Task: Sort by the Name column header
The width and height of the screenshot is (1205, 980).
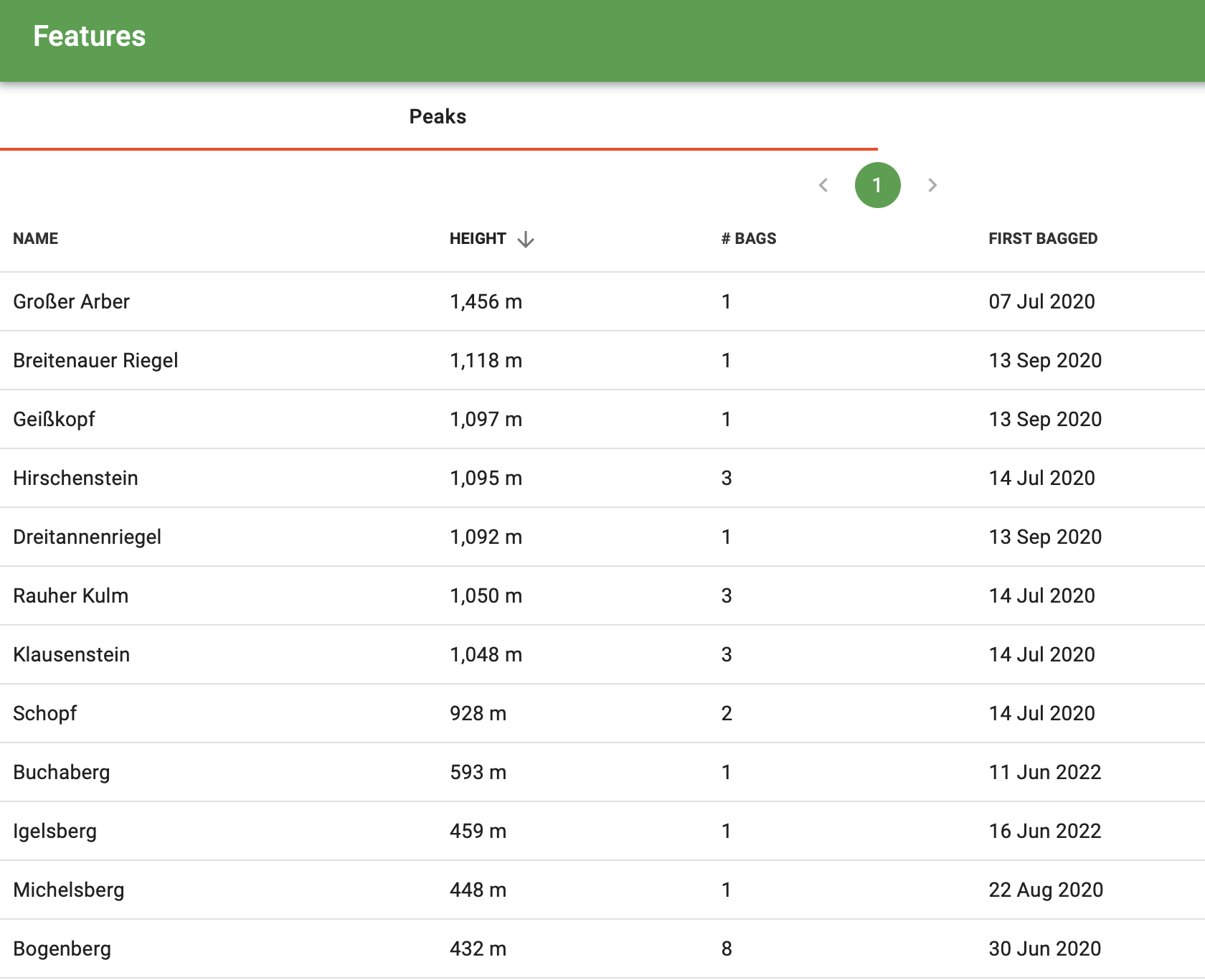Action: (x=36, y=239)
